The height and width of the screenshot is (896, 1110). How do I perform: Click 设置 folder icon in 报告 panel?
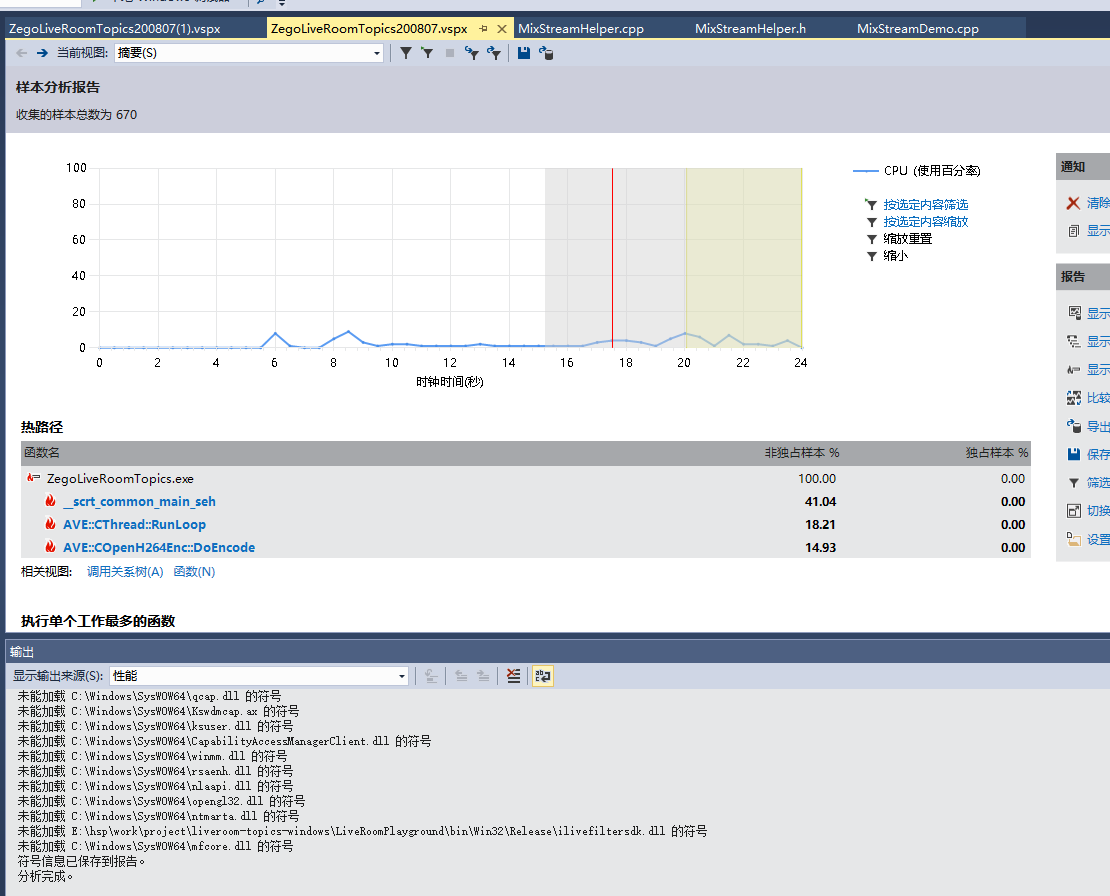coord(1074,539)
